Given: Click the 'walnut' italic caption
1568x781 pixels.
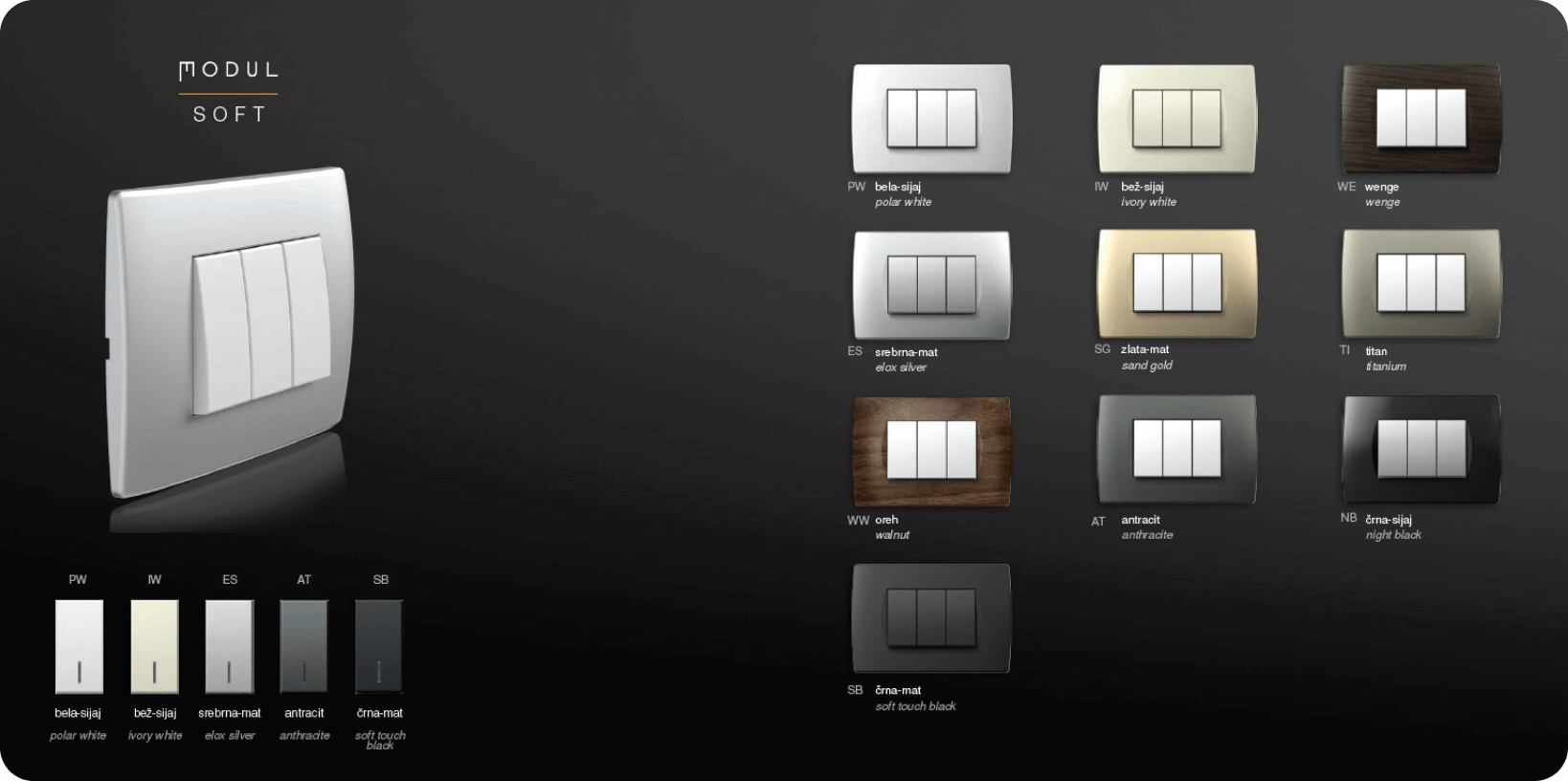Looking at the screenshot, I should [x=892, y=535].
